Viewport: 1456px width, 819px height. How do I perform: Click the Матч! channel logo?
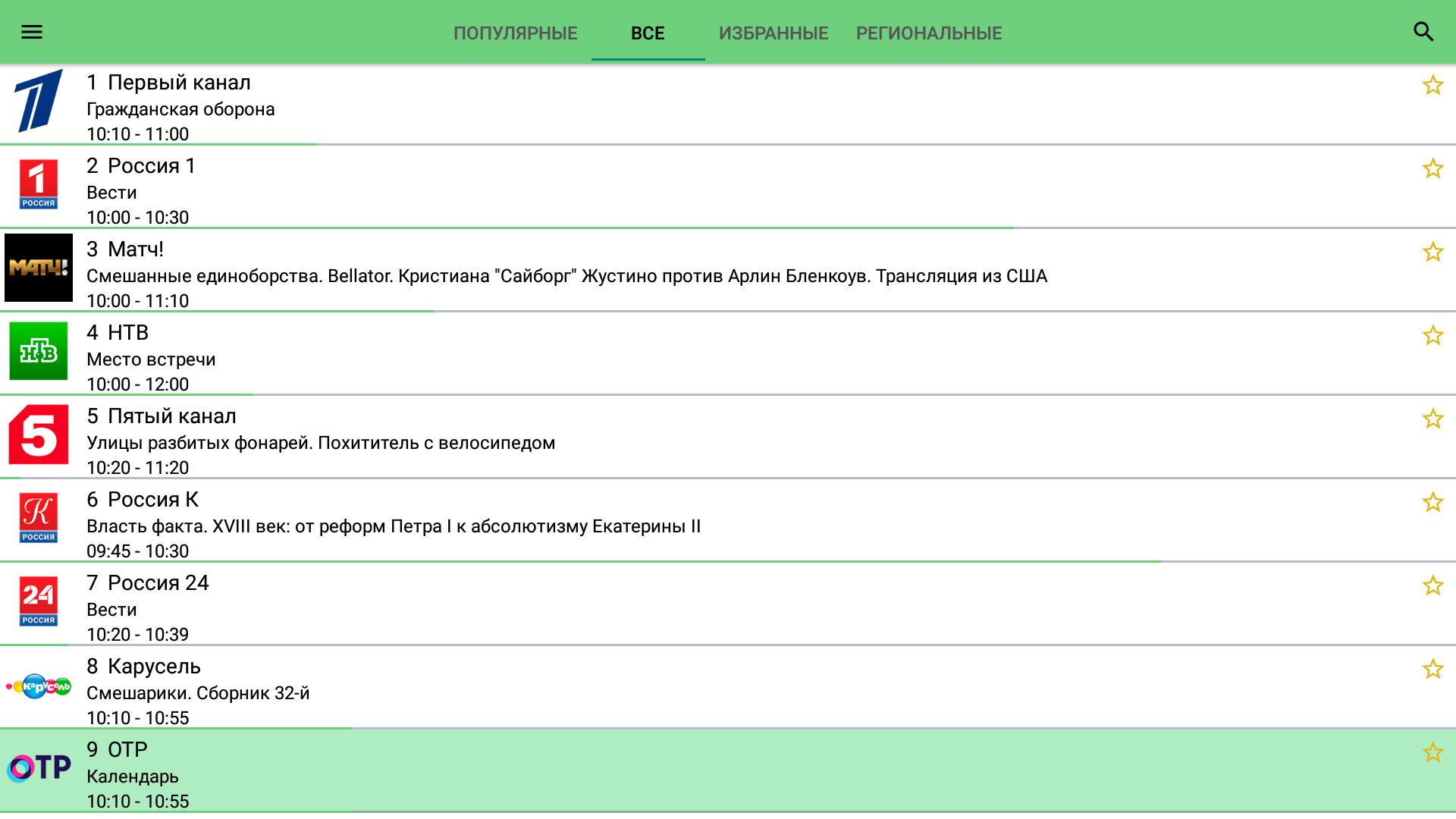[x=39, y=268]
